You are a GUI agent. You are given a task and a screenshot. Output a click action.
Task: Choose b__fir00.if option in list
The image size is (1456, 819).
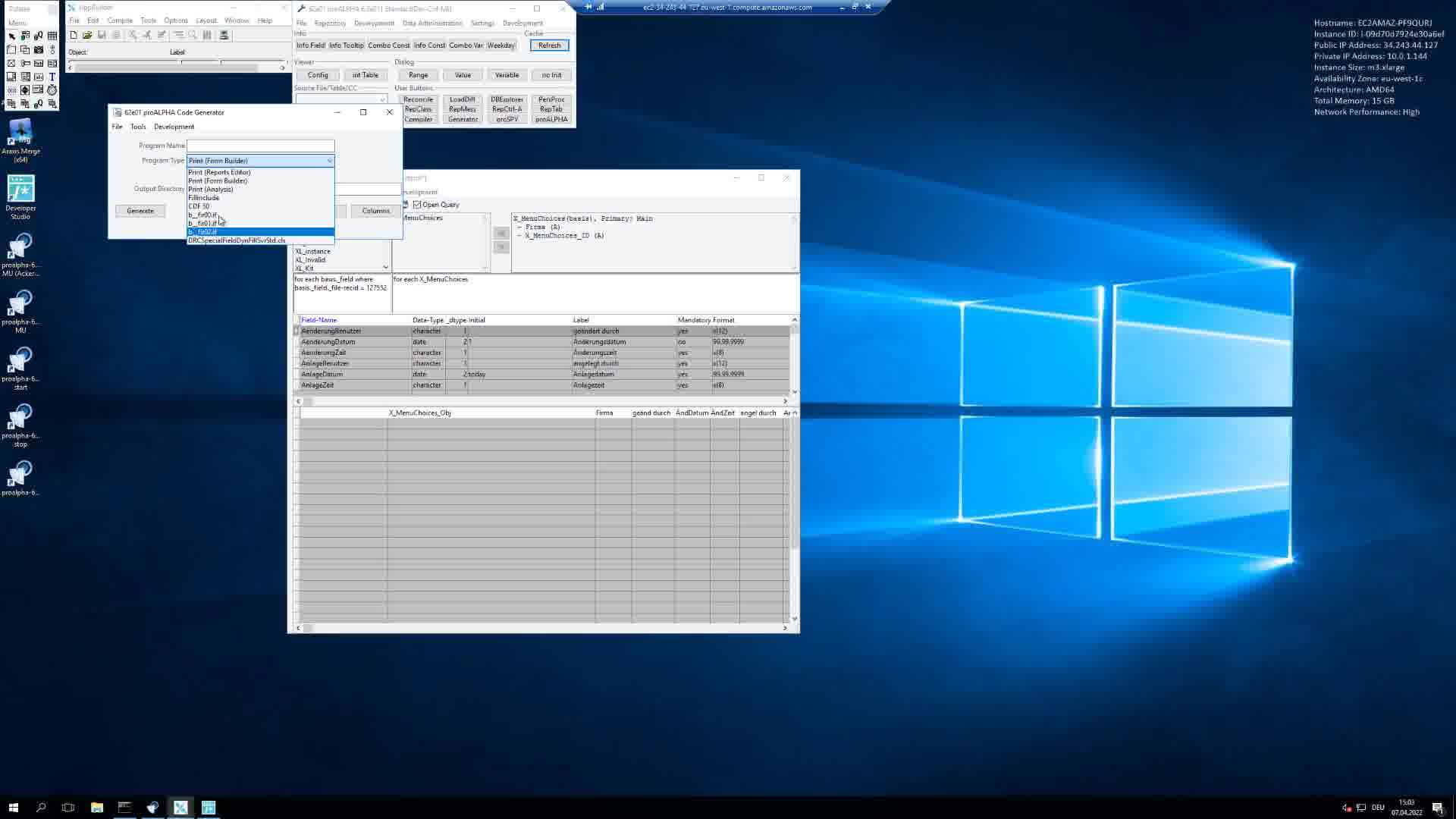260,215
